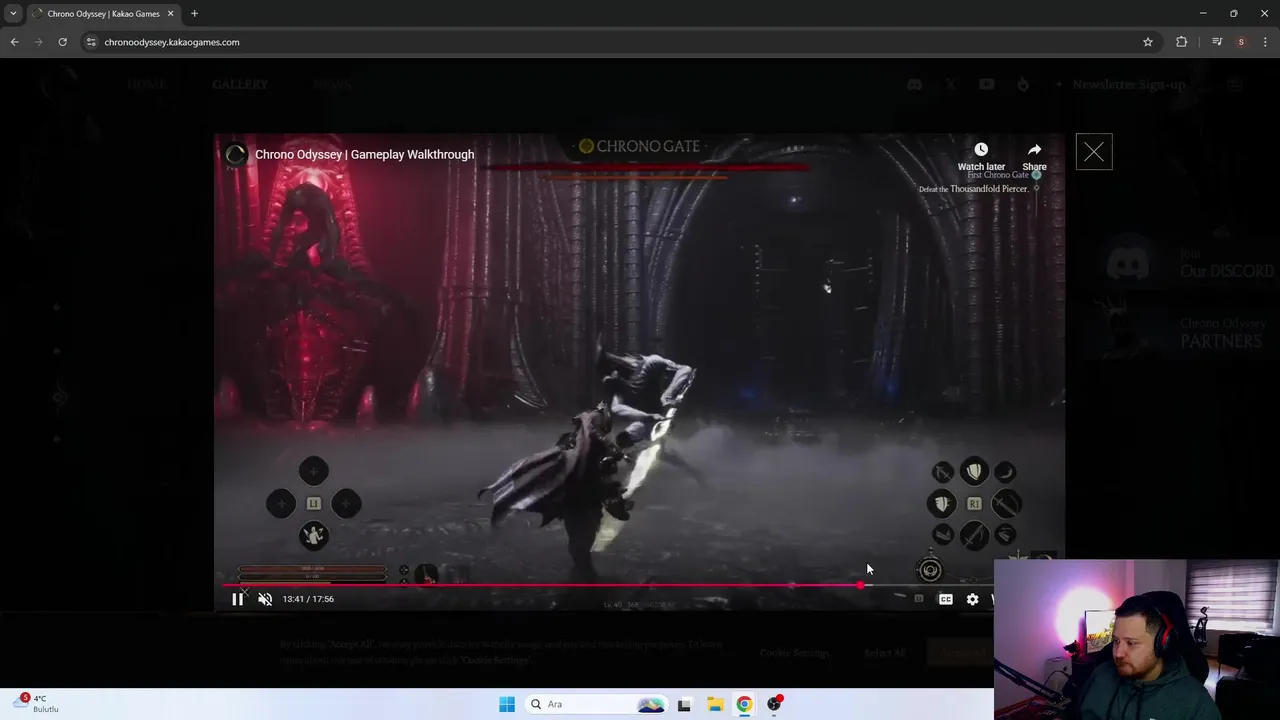The width and height of the screenshot is (1280, 720).
Task: Add video to Watch later
Action: tap(981, 156)
